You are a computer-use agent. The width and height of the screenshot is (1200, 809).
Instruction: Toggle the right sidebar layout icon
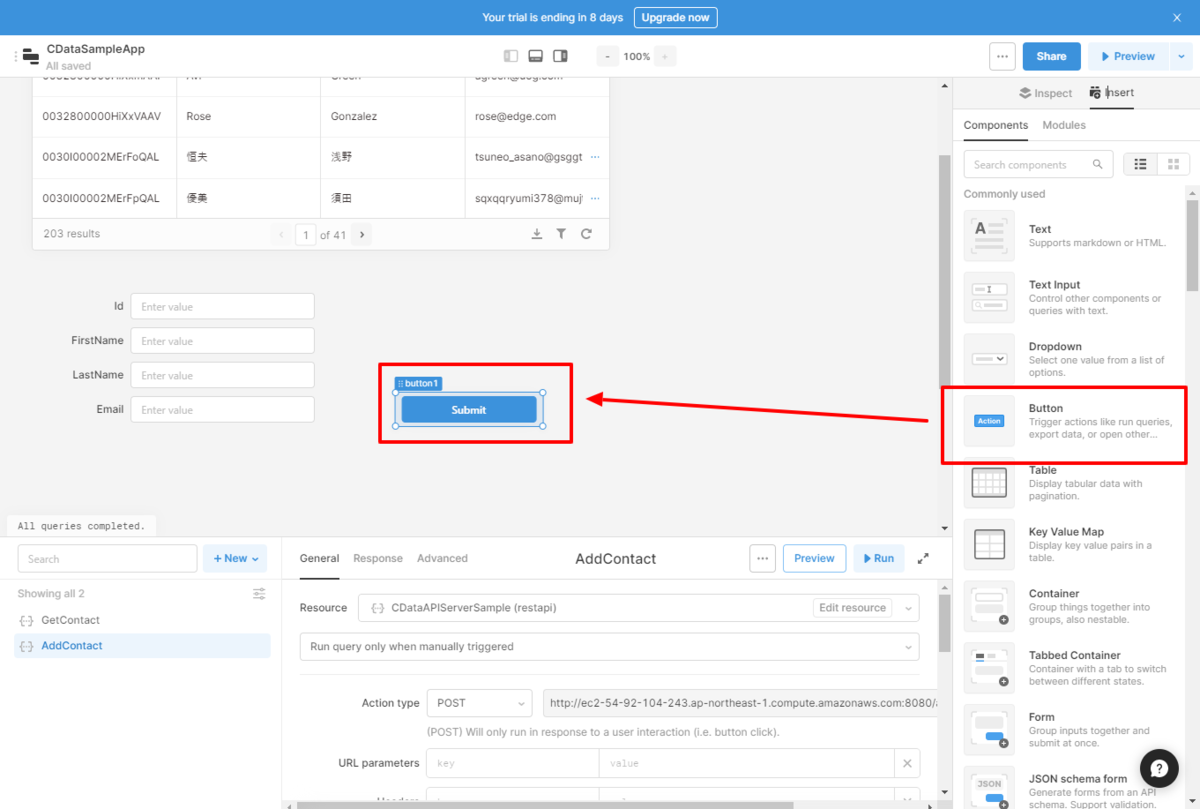561,56
